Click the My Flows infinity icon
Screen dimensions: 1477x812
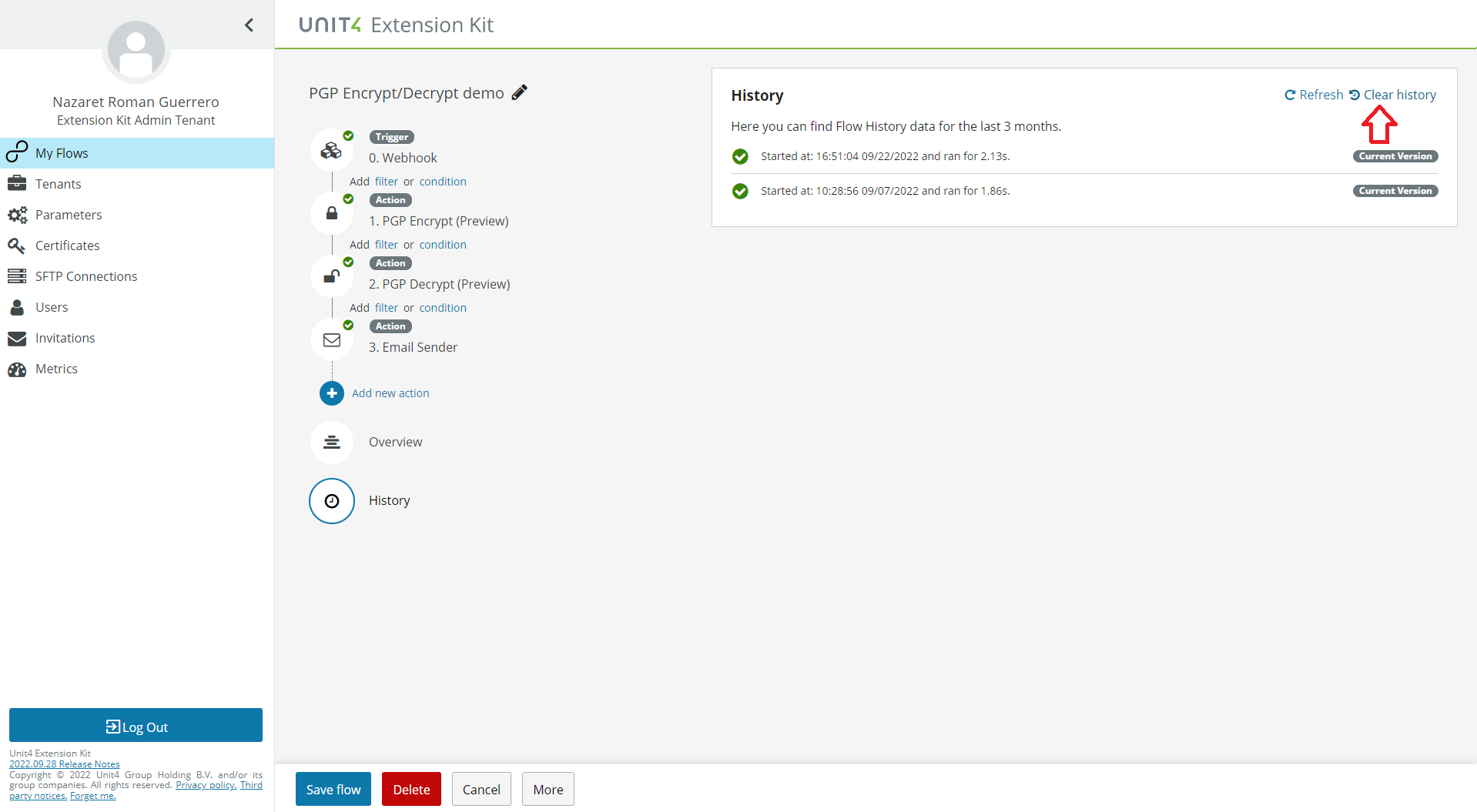[17, 152]
